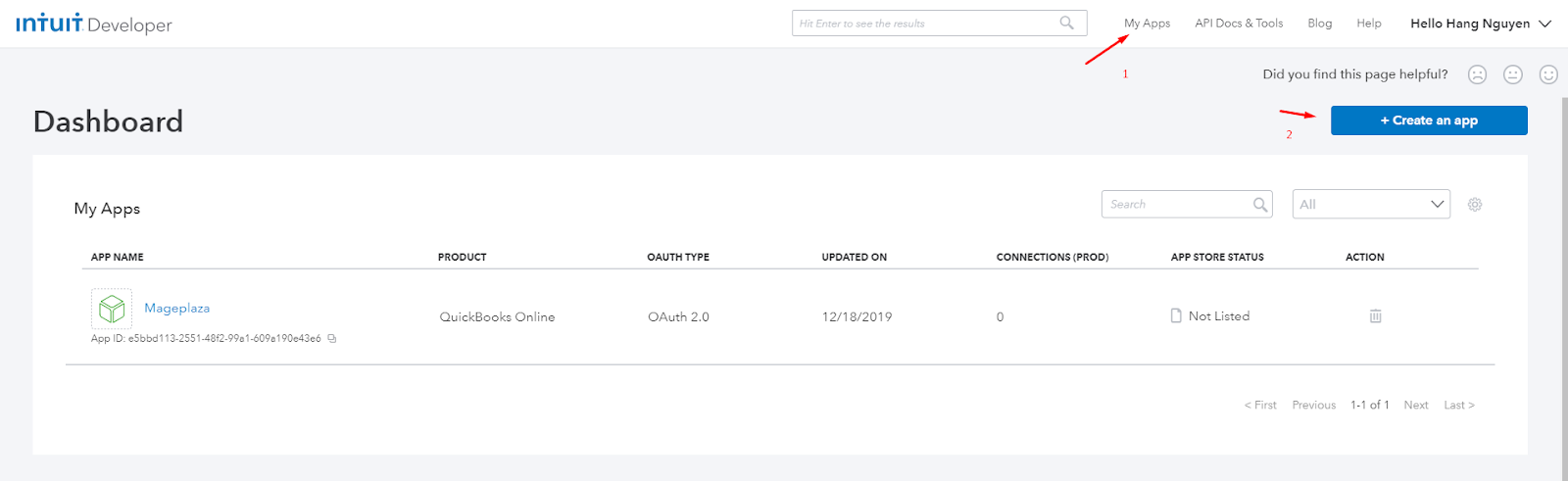Navigate to the Blog menu item
The width and height of the screenshot is (1568, 481).
tap(1319, 24)
